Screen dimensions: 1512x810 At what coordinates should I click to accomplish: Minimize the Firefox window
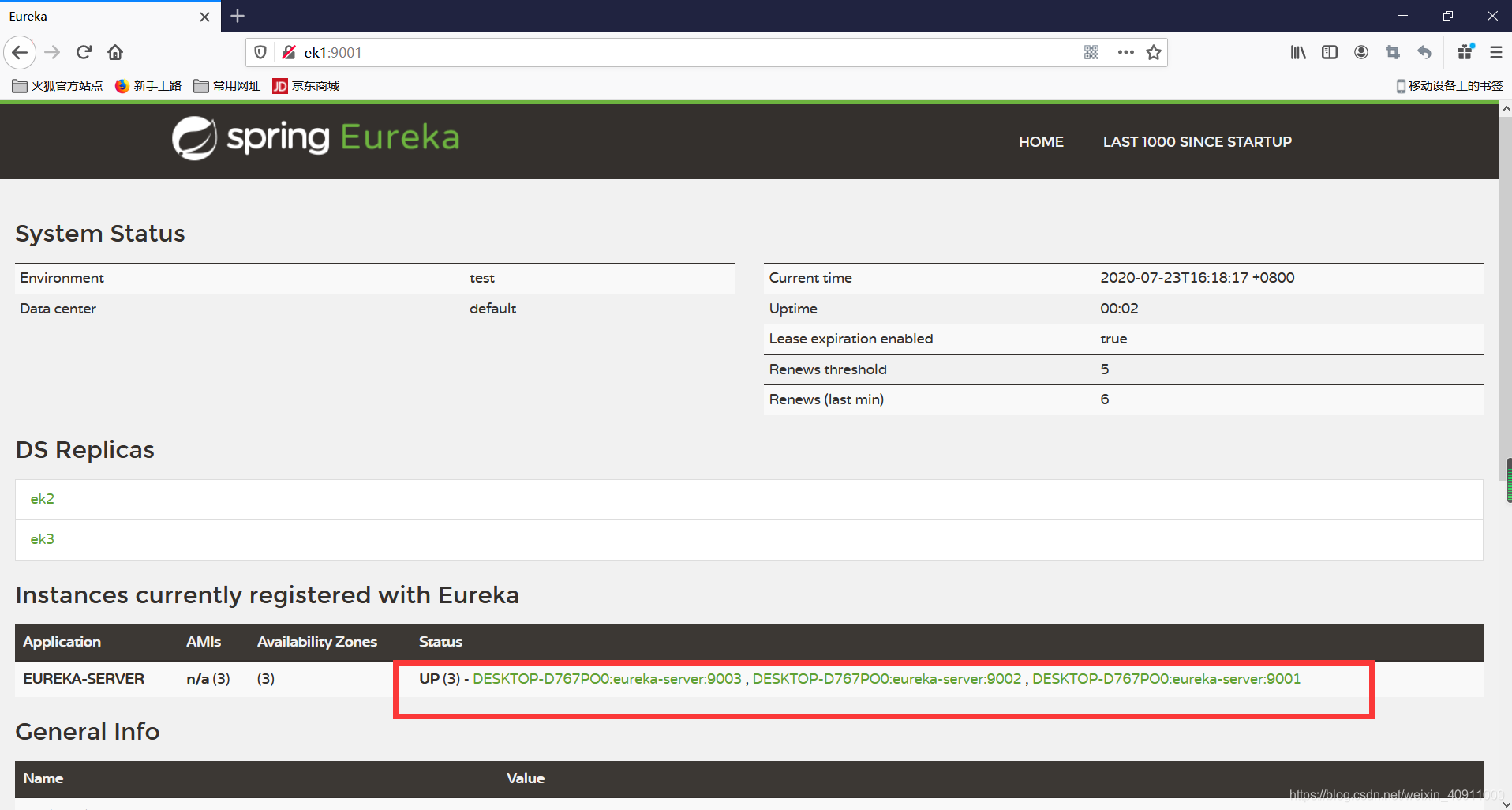tap(1403, 16)
